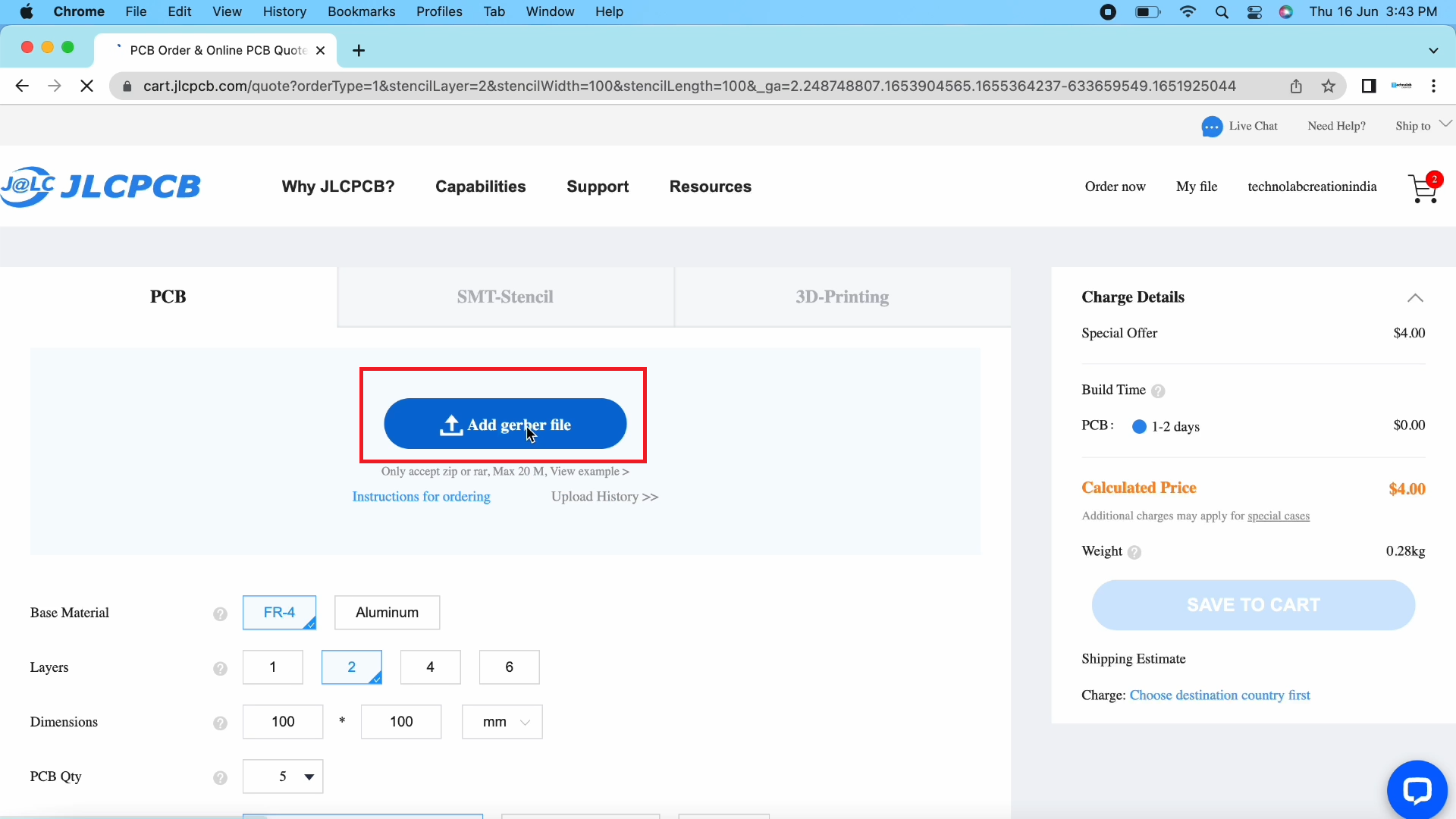This screenshot has width=1456, height=819.
Task: Open Control Center in menu bar
Action: coord(1254,11)
